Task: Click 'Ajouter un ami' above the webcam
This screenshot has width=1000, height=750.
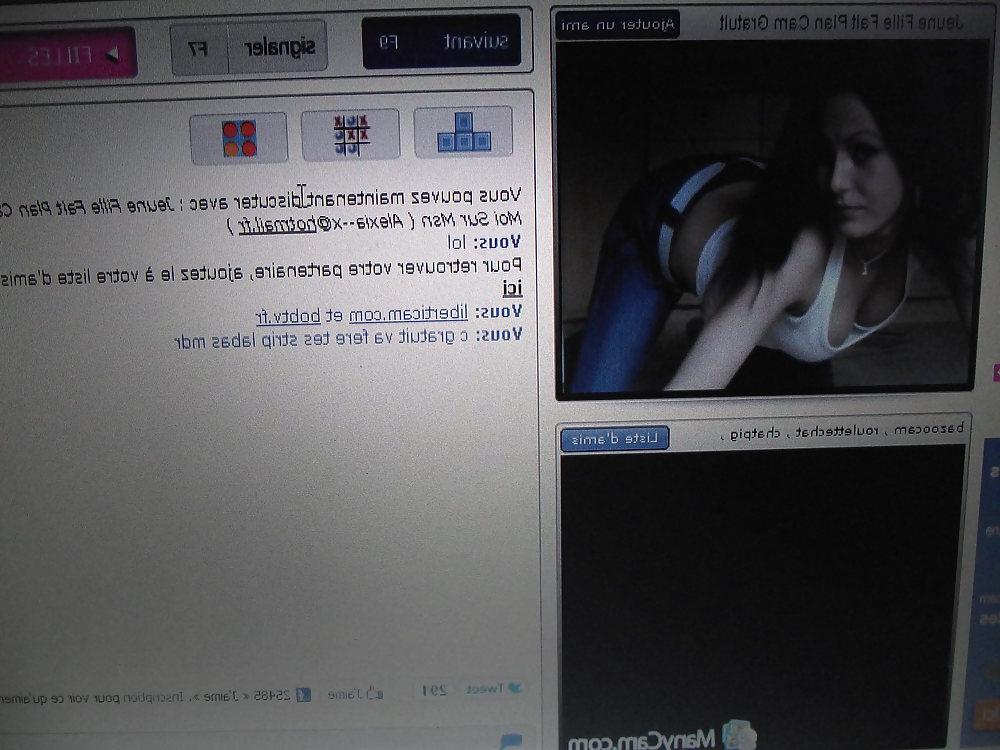Action: pos(617,25)
